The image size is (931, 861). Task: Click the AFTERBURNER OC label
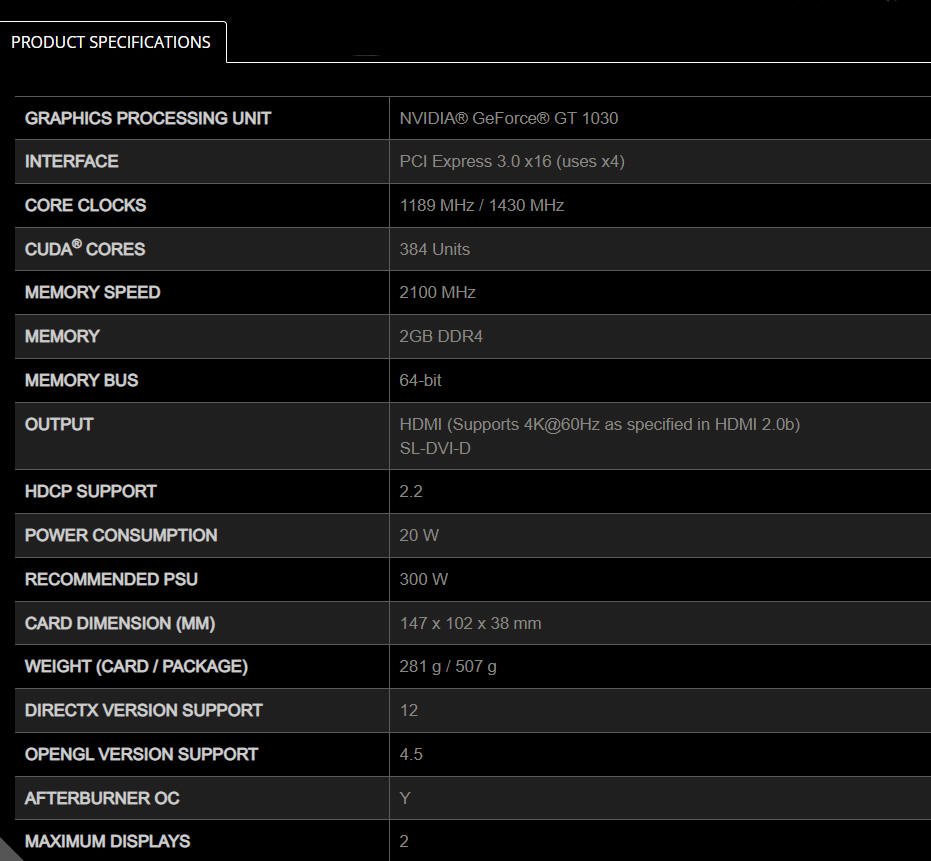pos(102,798)
